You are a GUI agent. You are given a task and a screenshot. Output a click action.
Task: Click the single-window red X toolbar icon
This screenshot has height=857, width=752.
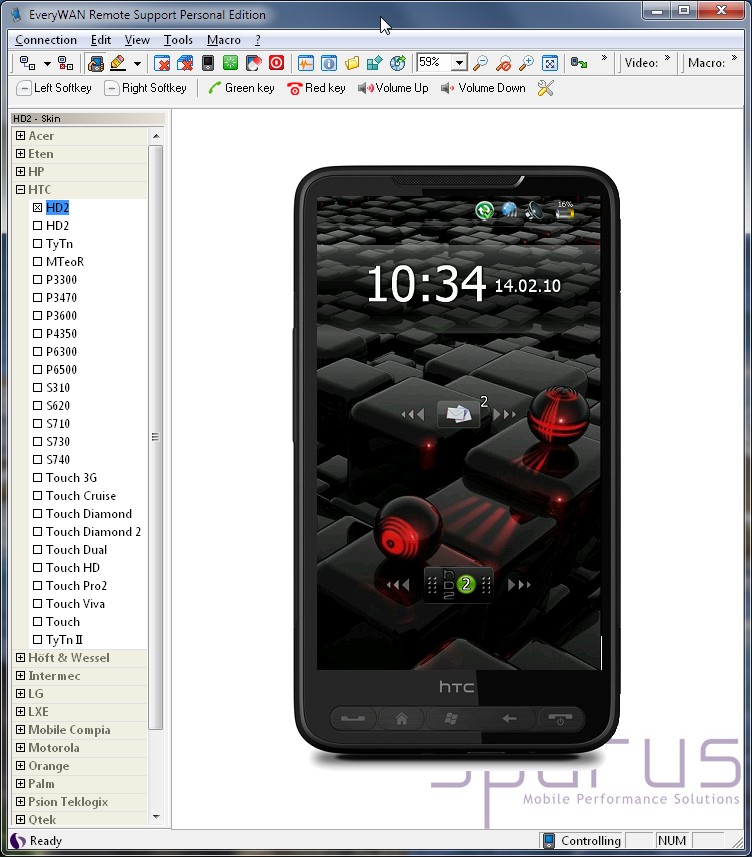click(x=162, y=63)
